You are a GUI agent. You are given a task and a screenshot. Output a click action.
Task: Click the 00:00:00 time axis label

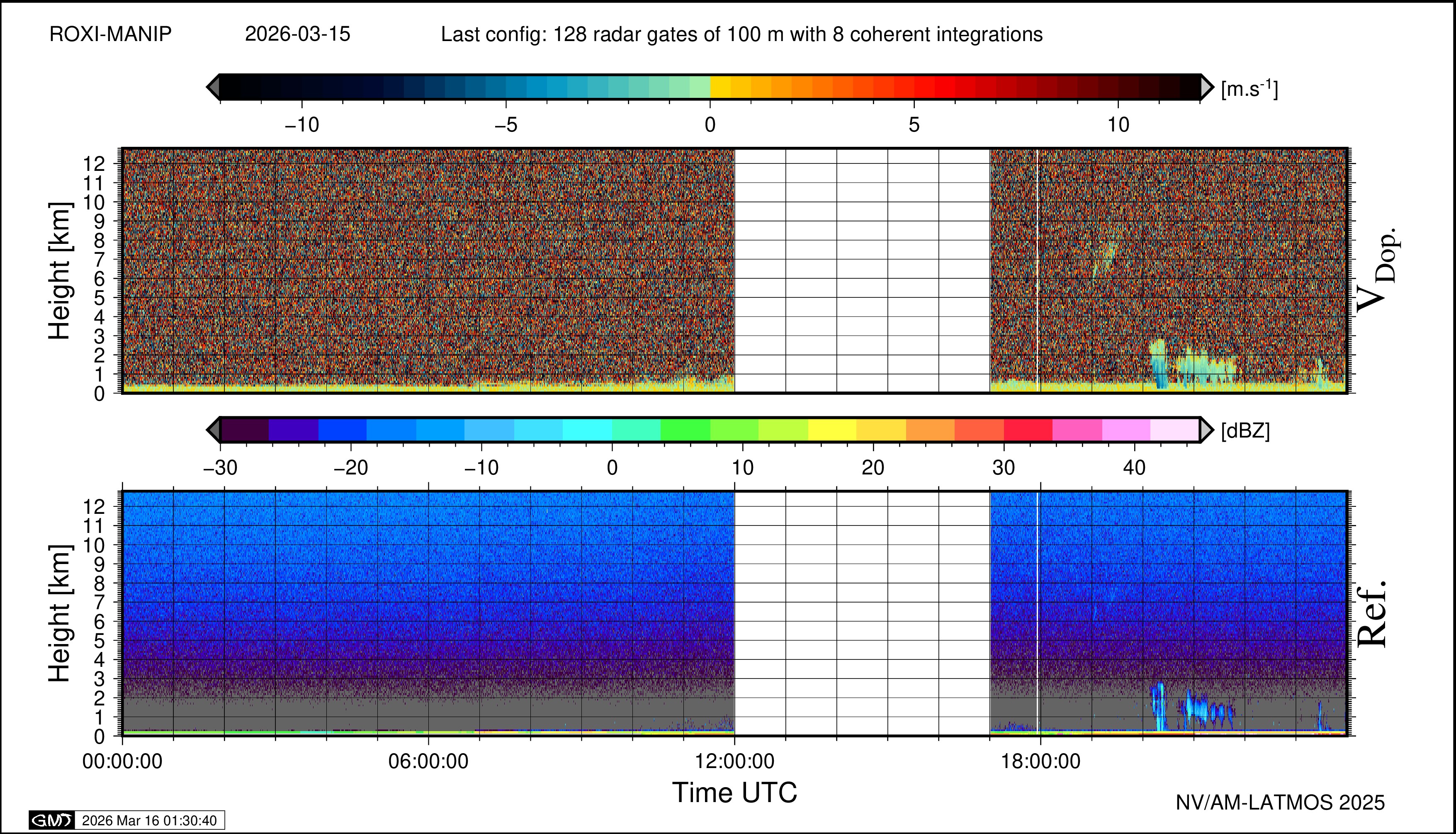[x=123, y=761]
